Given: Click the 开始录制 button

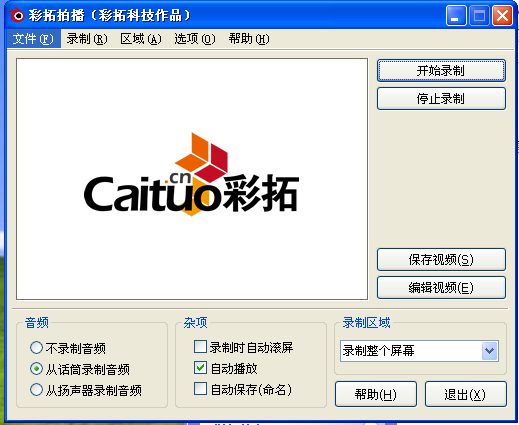Looking at the screenshot, I should [441, 71].
